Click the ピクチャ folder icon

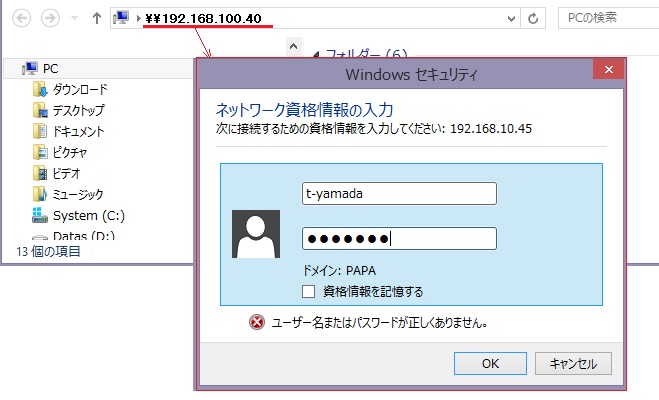[40, 152]
